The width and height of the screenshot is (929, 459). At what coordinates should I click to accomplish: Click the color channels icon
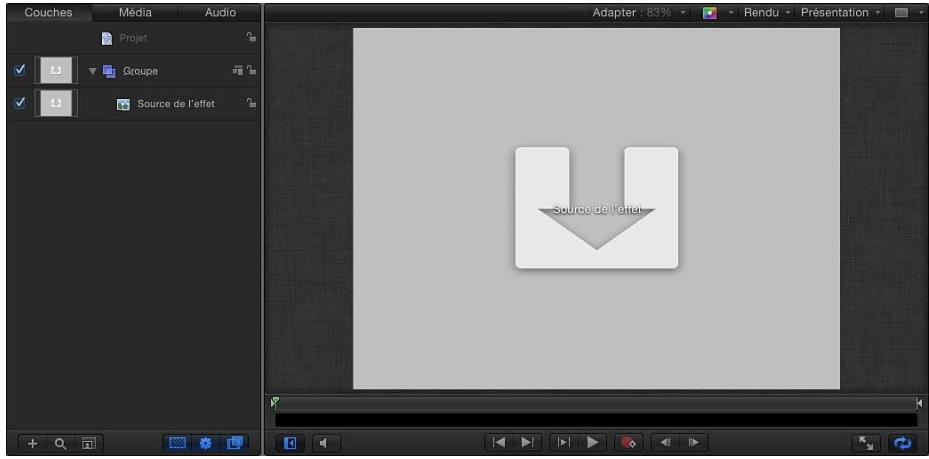tap(709, 13)
